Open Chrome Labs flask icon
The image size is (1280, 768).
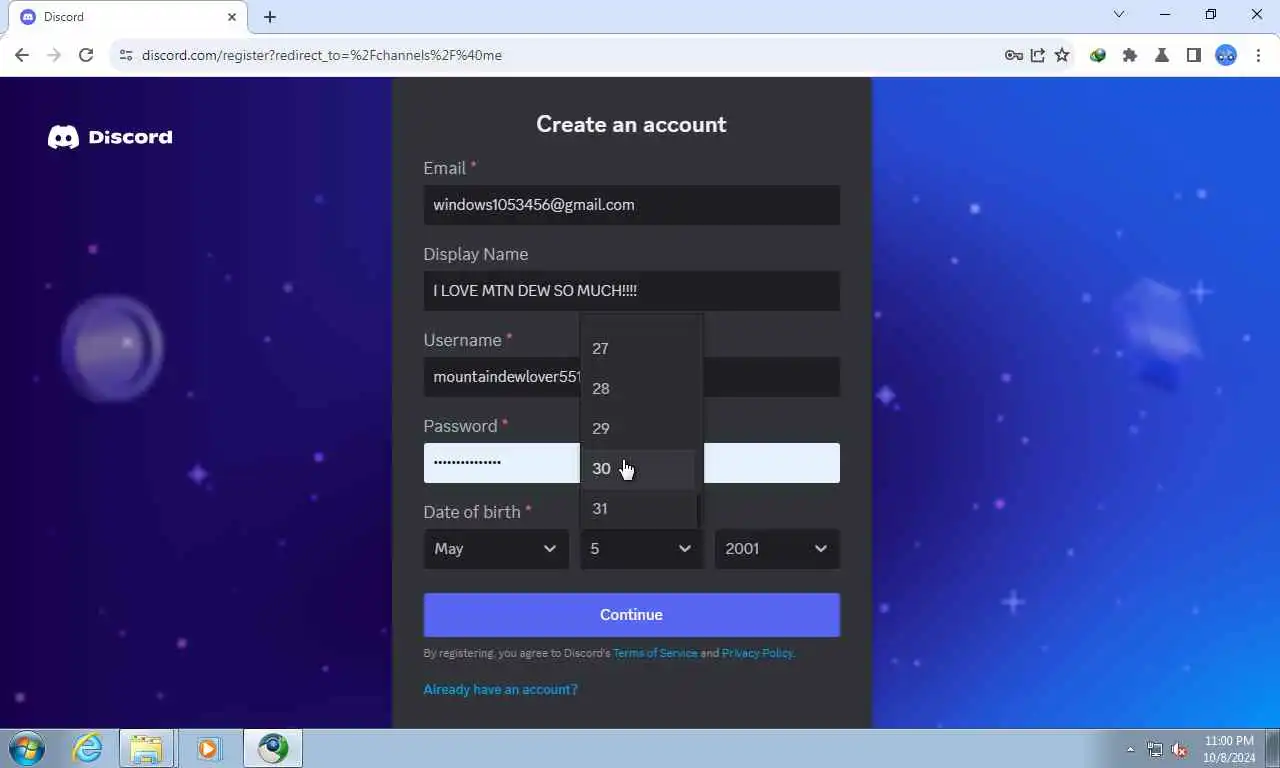pos(1162,55)
